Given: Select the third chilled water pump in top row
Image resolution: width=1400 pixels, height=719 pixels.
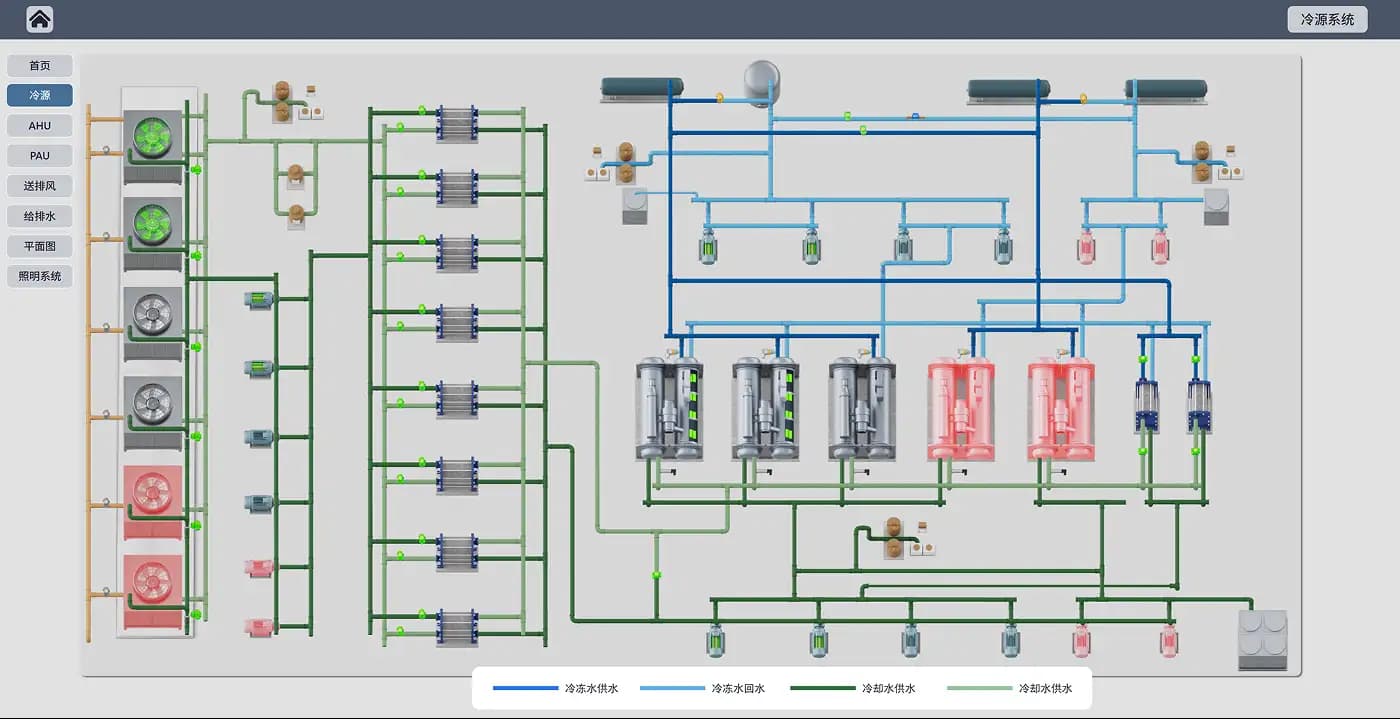Looking at the screenshot, I should (903, 245).
